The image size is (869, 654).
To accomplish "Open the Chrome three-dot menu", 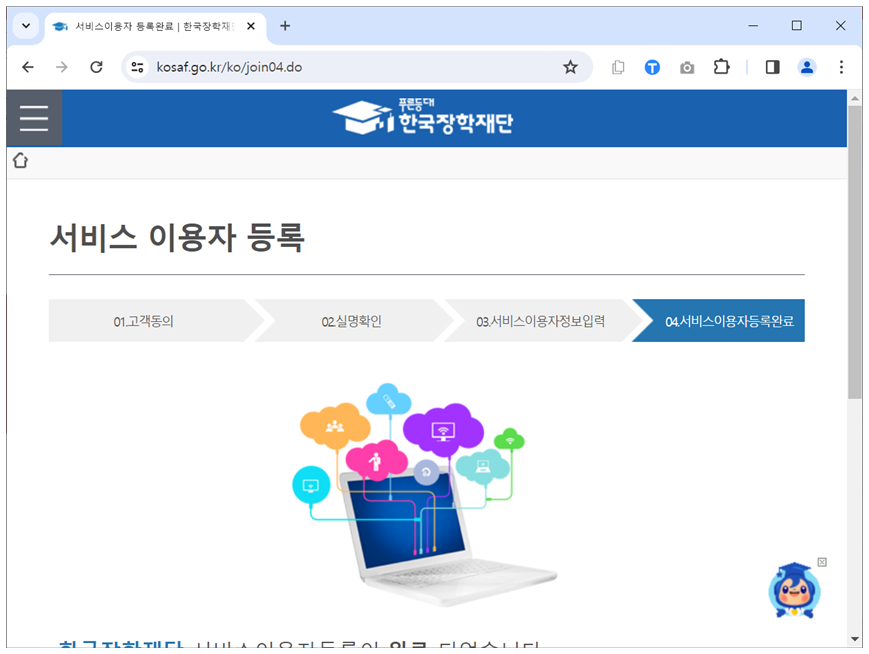I will (841, 67).
